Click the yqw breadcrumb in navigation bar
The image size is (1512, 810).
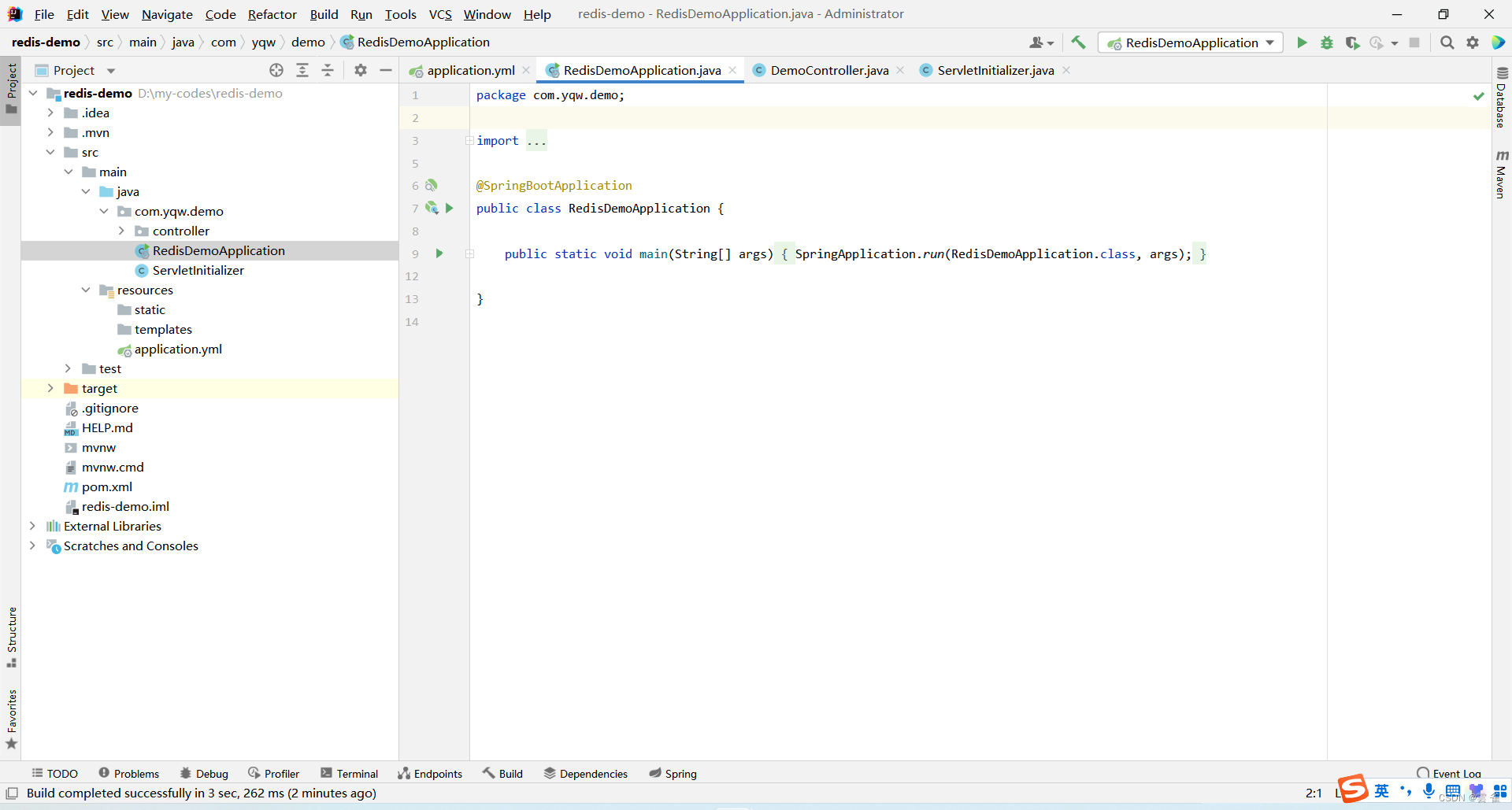coord(263,42)
